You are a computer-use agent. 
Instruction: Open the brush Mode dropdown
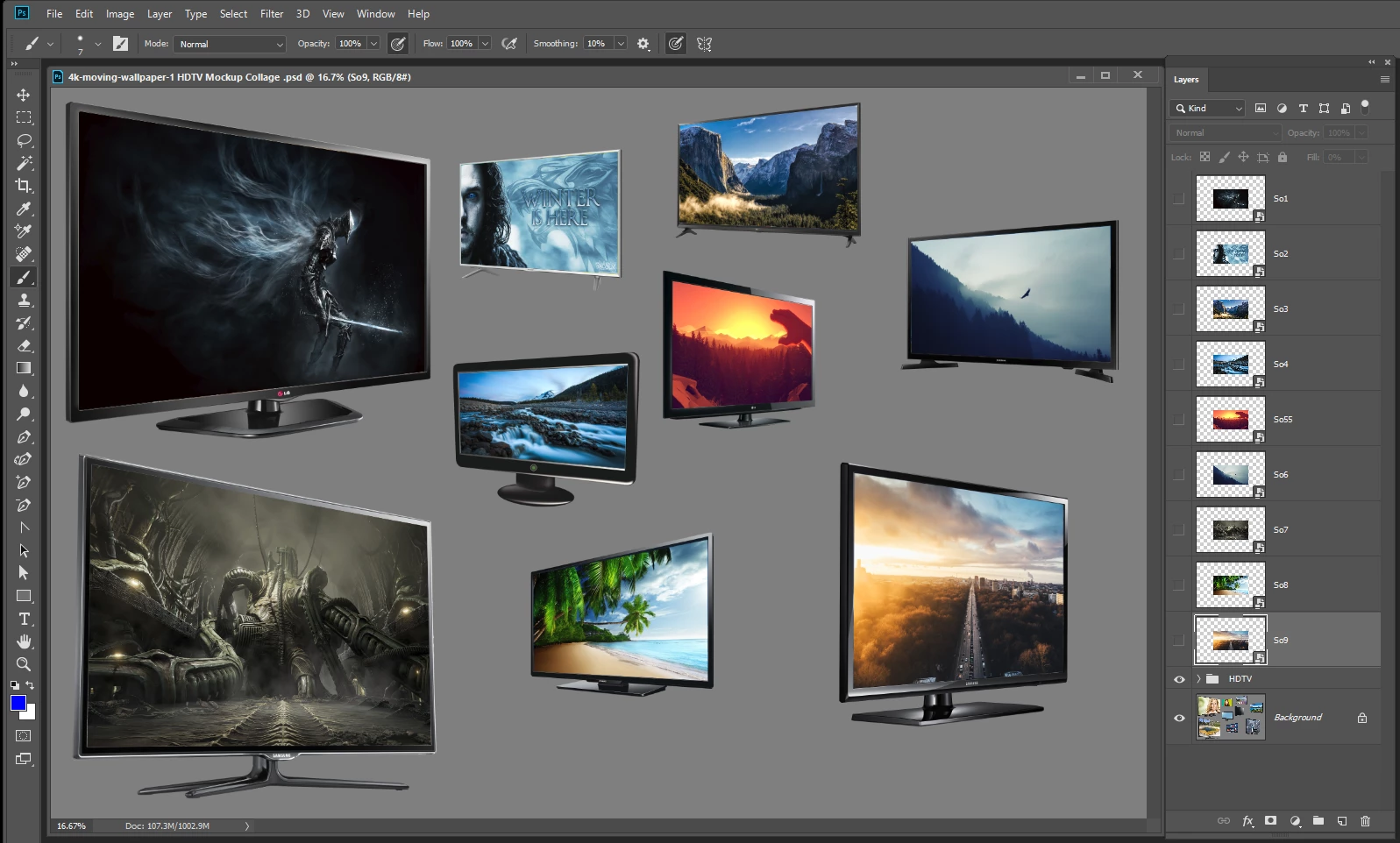231,44
